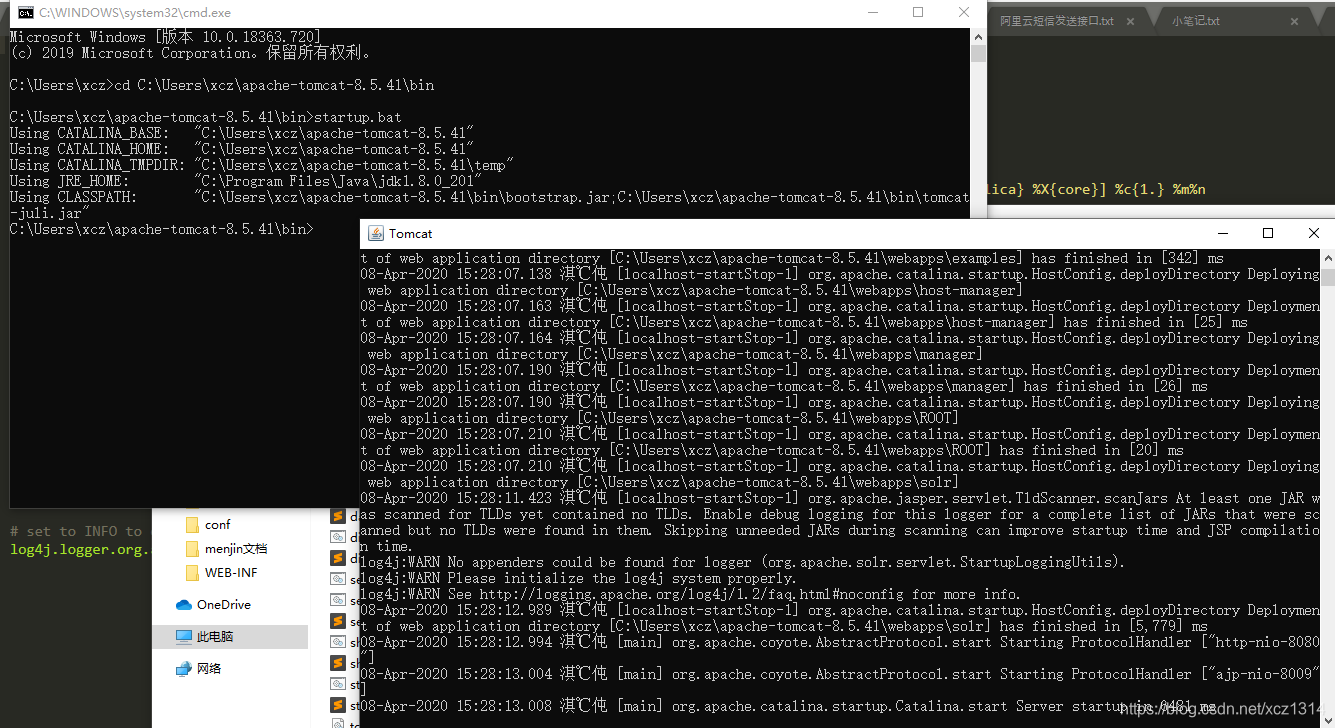Click the Tomcat window title text
The height and width of the screenshot is (728, 1335).
pyautogui.click(x=411, y=233)
